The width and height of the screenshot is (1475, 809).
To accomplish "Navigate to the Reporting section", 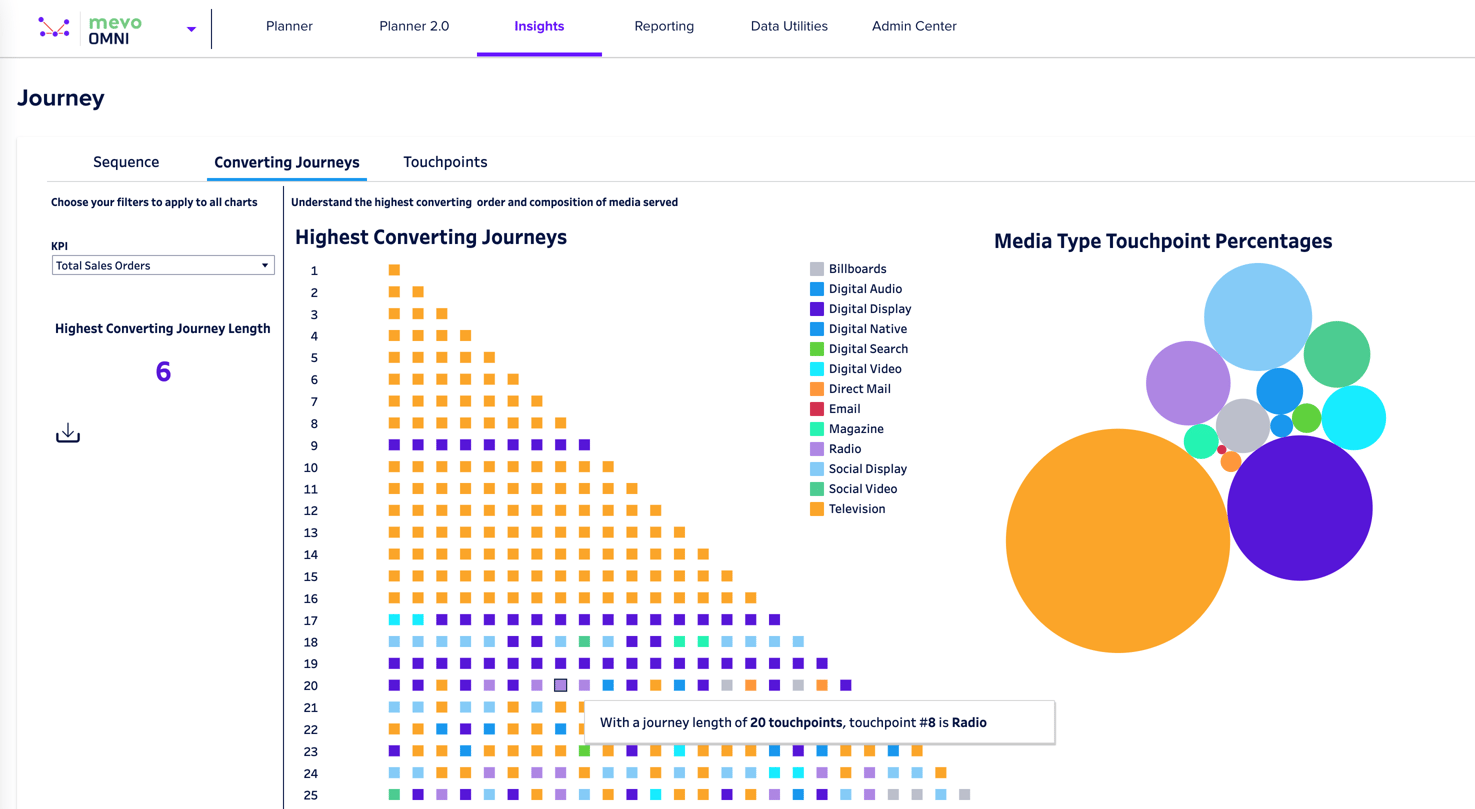I will [664, 26].
